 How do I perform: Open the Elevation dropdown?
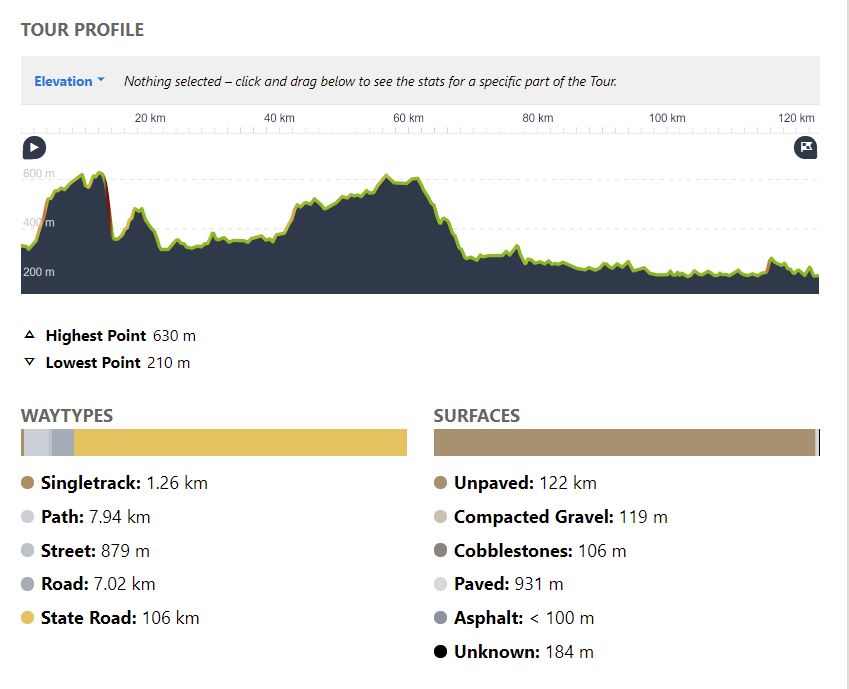pyautogui.click(x=69, y=81)
